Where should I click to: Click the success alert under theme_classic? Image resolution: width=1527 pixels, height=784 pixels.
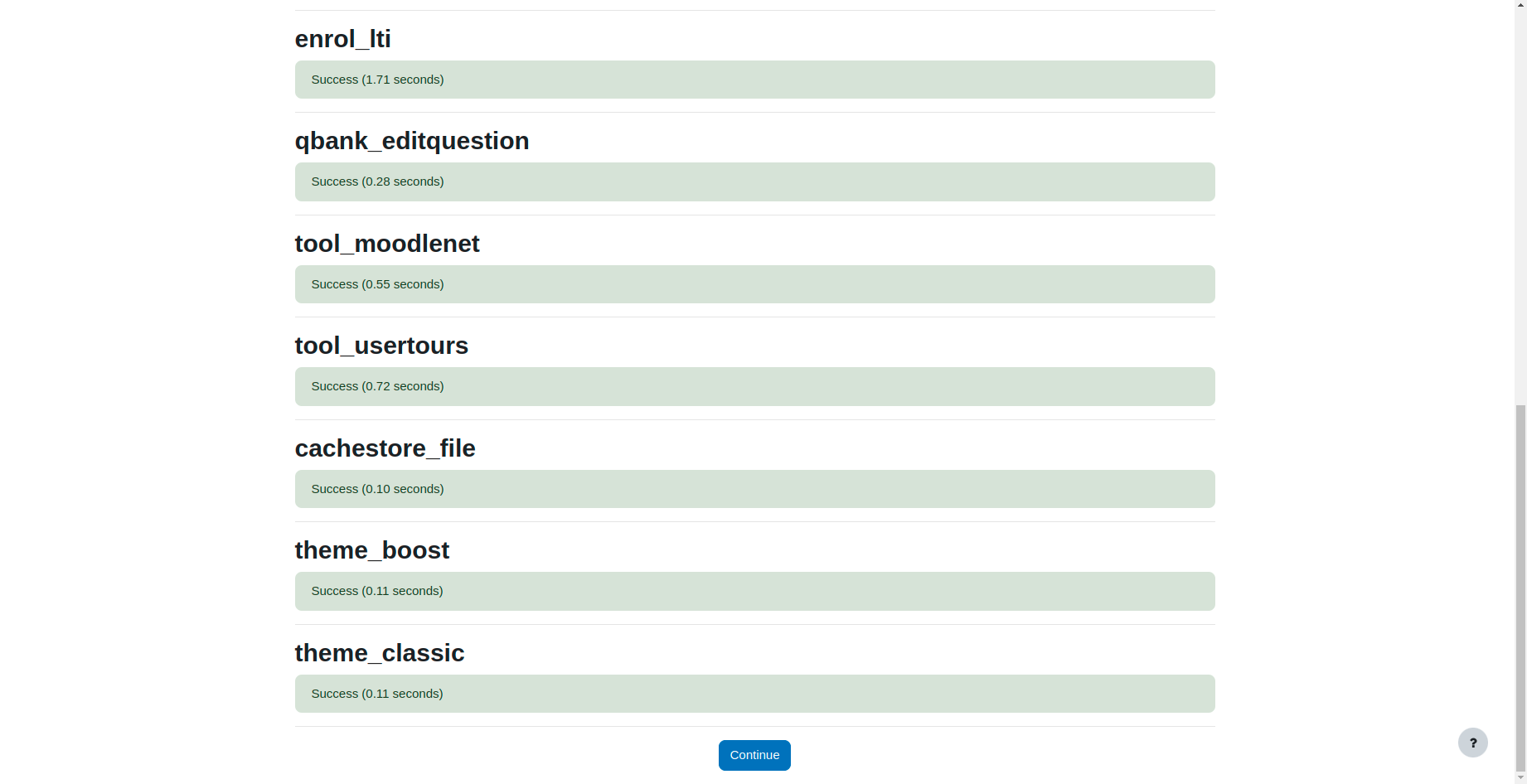pos(754,694)
